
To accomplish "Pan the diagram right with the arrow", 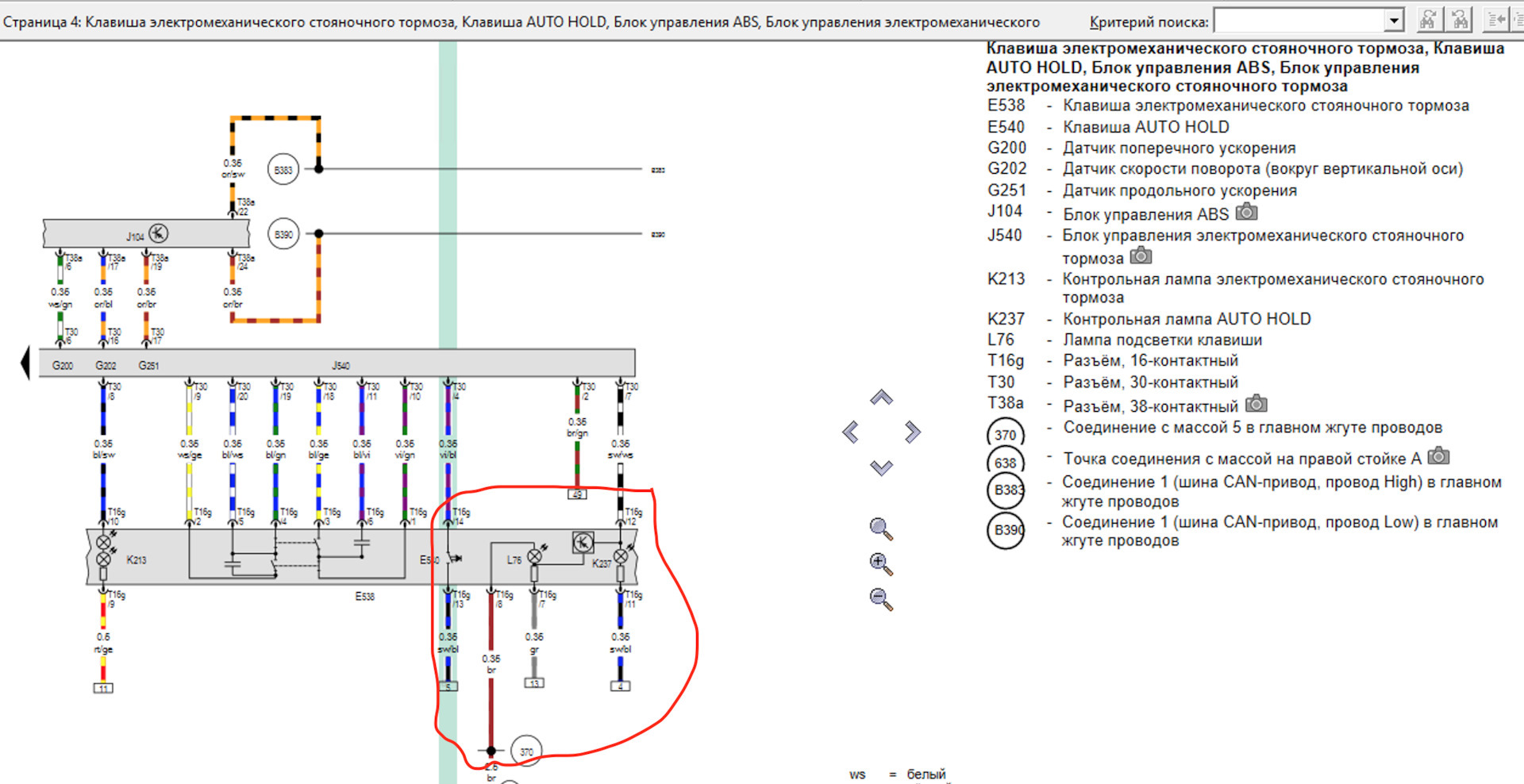I will click(x=912, y=432).
